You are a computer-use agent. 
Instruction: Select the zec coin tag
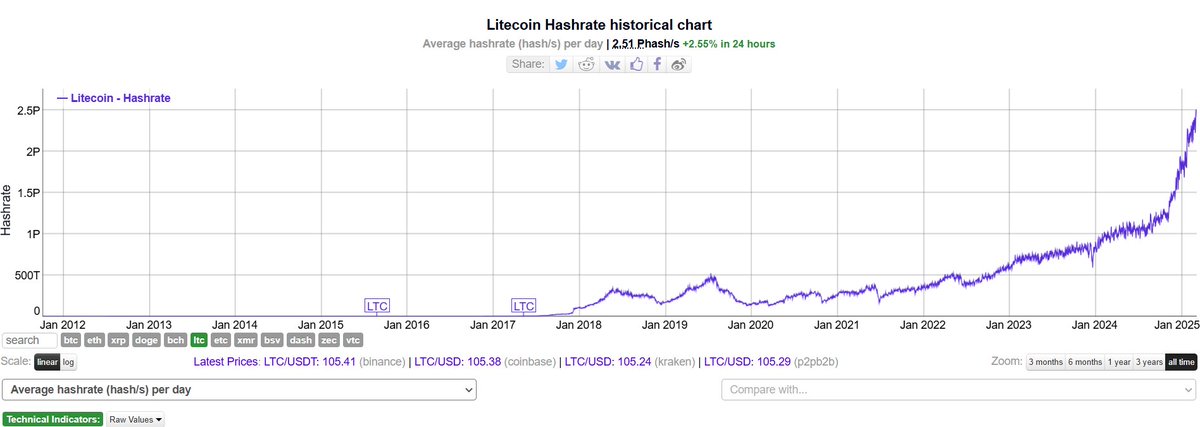point(328,340)
